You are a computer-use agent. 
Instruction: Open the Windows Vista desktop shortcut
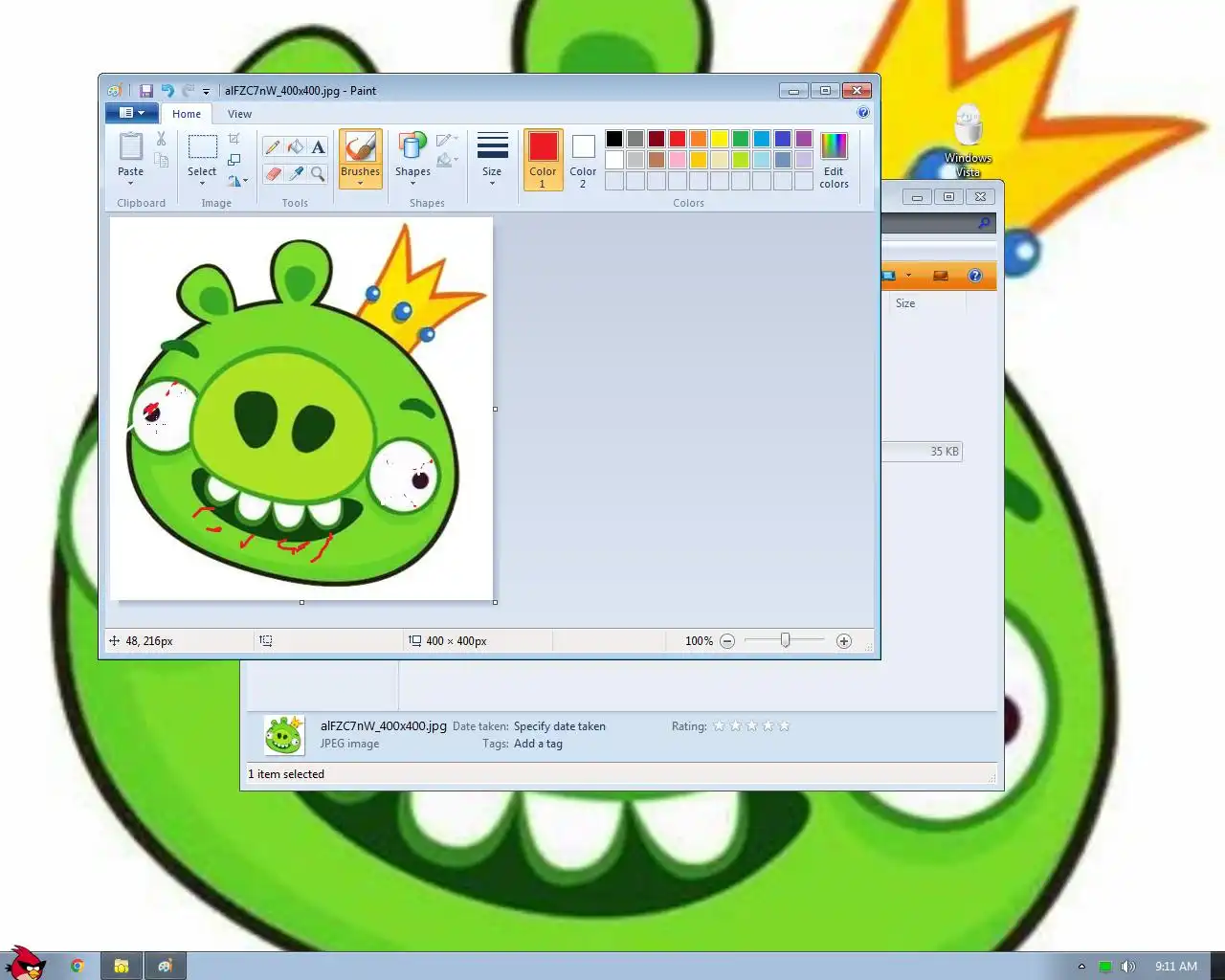coord(969,141)
